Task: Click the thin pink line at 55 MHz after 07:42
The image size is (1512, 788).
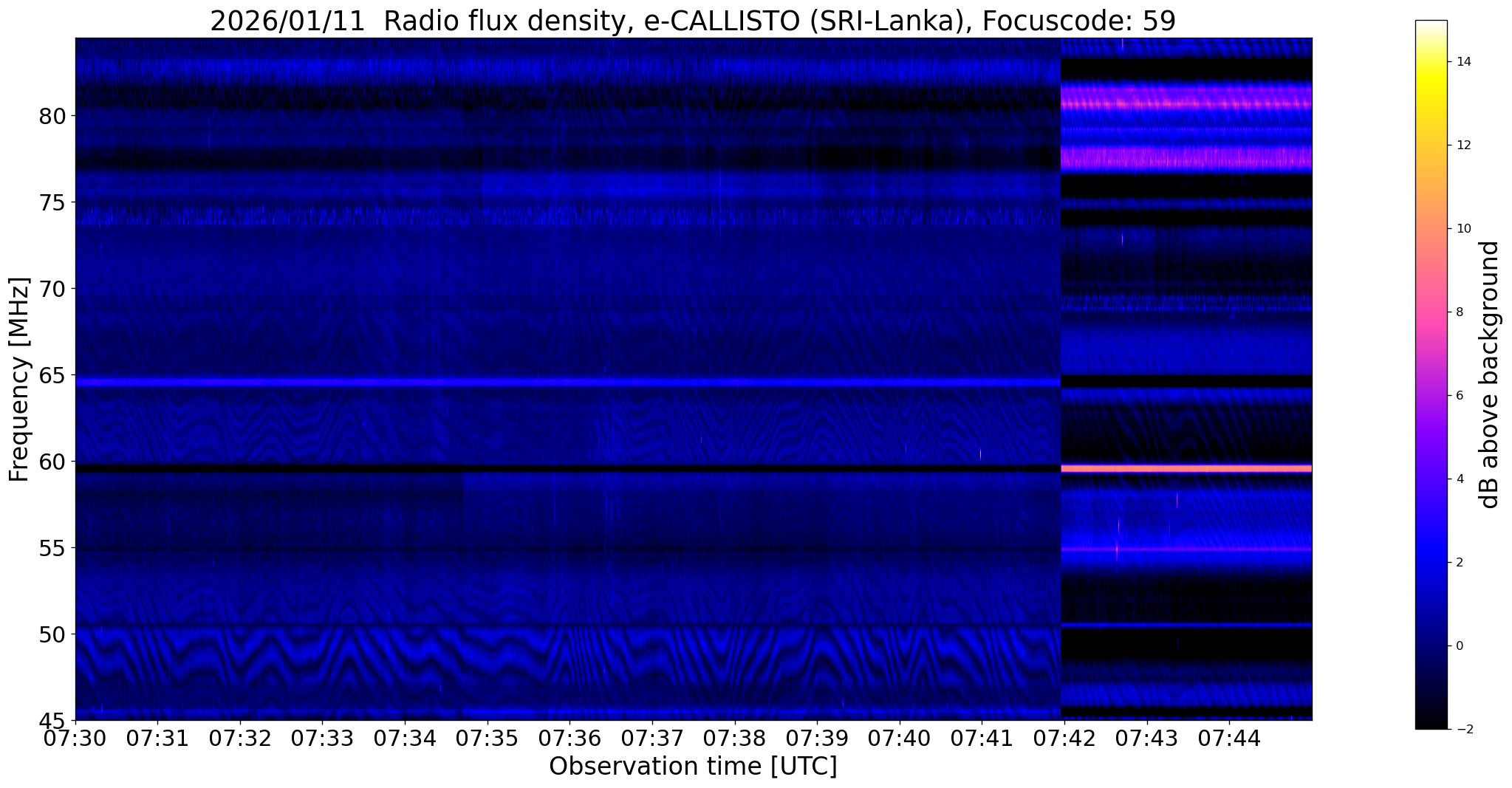Action: tap(1186, 549)
